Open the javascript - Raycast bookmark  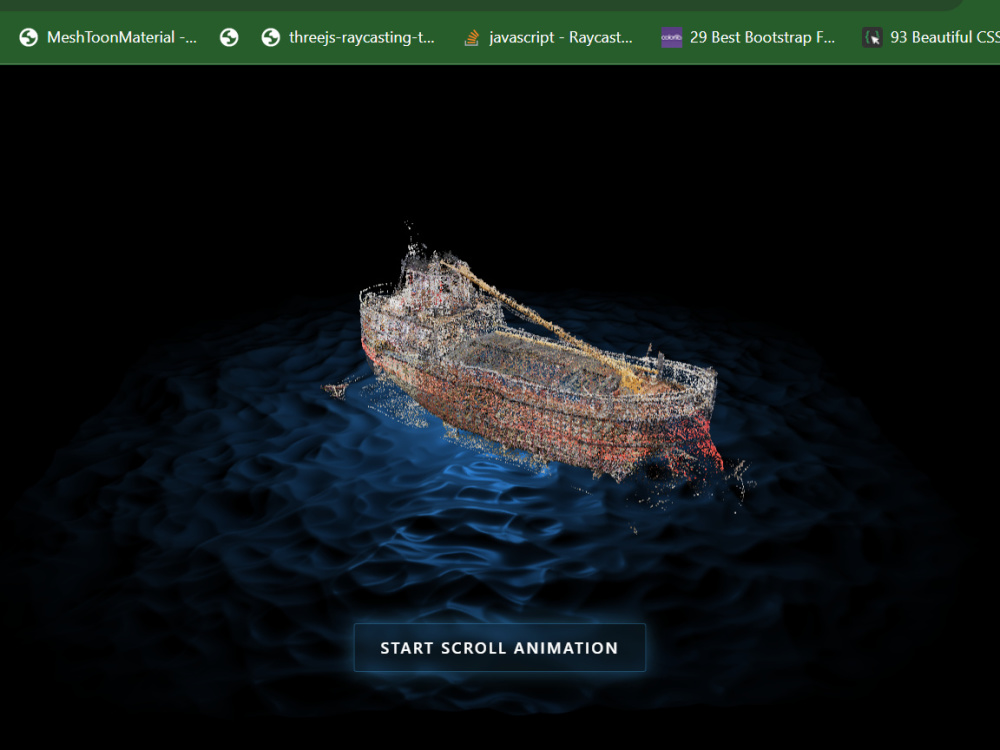(x=548, y=38)
